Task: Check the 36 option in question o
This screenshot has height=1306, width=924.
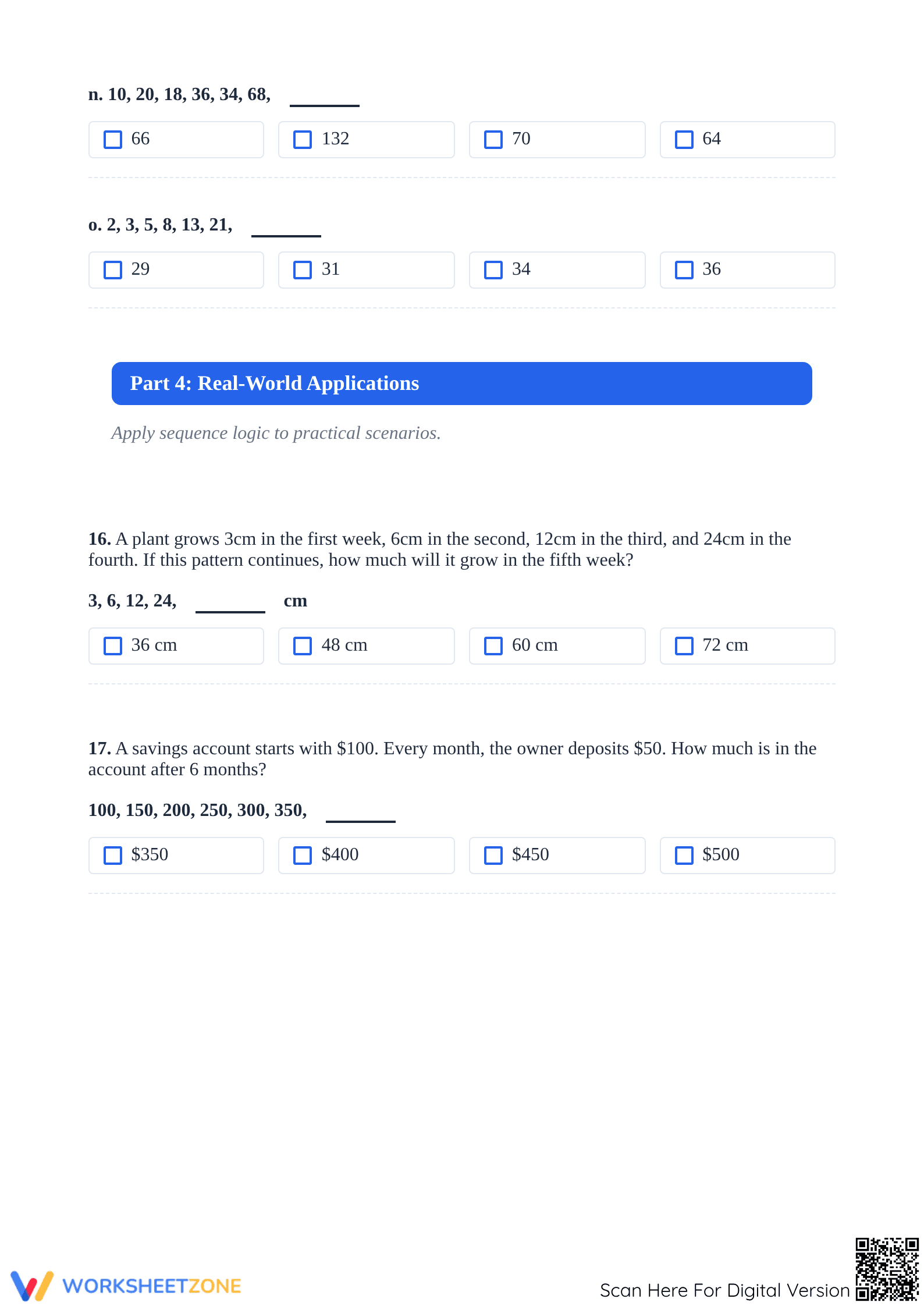Action: tap(684, 270)
